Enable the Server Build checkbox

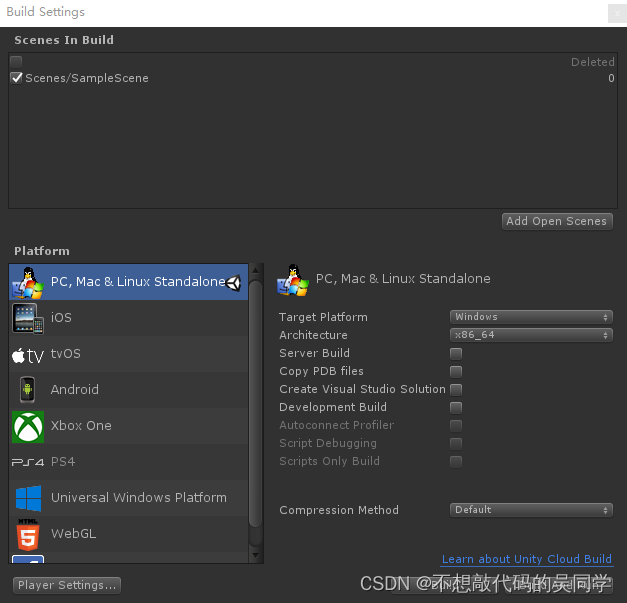click(456, 353)
